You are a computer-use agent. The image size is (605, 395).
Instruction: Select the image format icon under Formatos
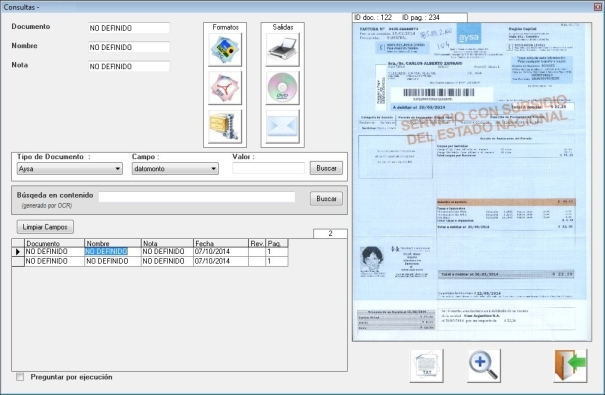[225, 49]
